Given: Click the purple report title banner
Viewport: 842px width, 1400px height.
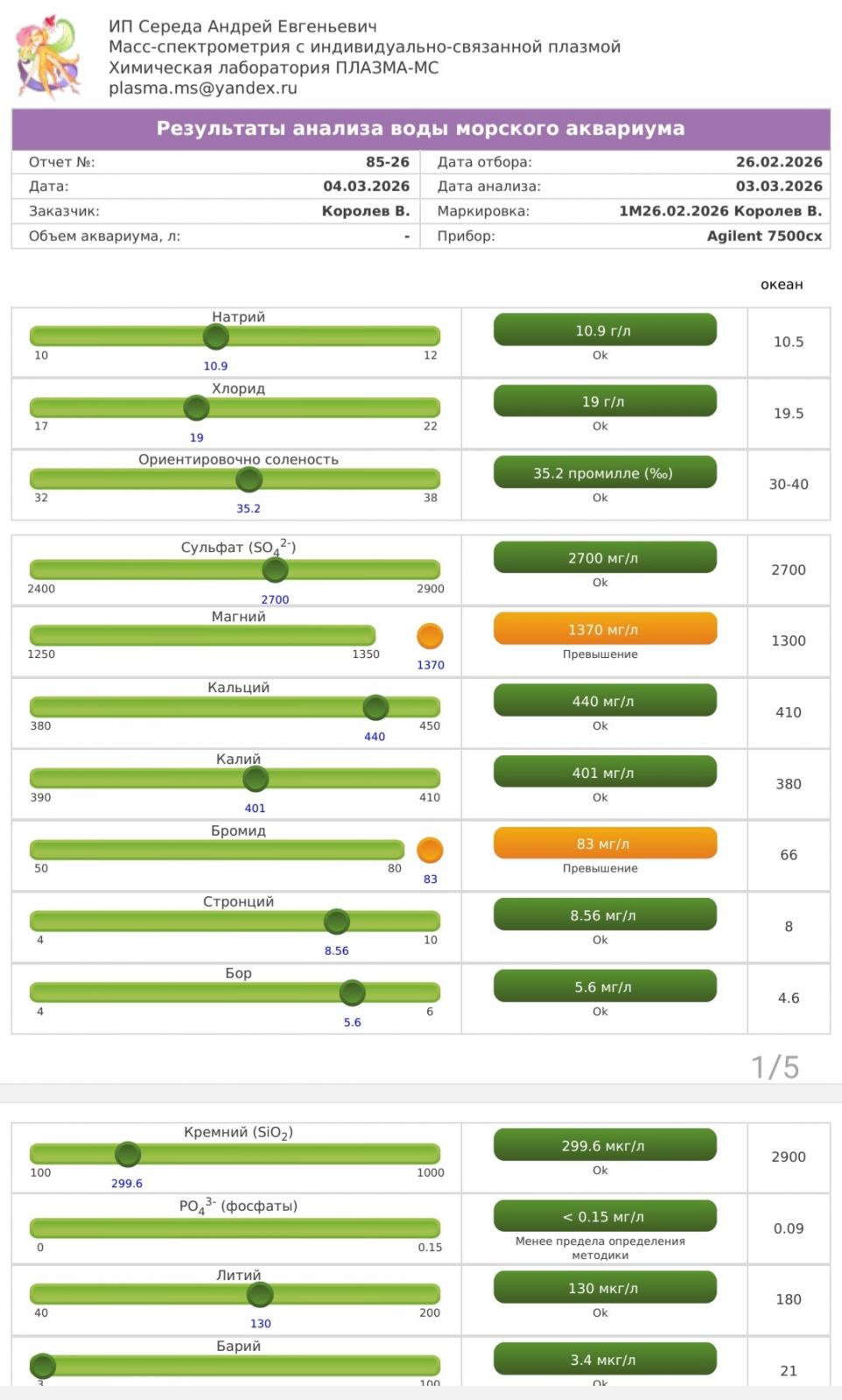Looking at the screenshot, I should coord(421,129).
